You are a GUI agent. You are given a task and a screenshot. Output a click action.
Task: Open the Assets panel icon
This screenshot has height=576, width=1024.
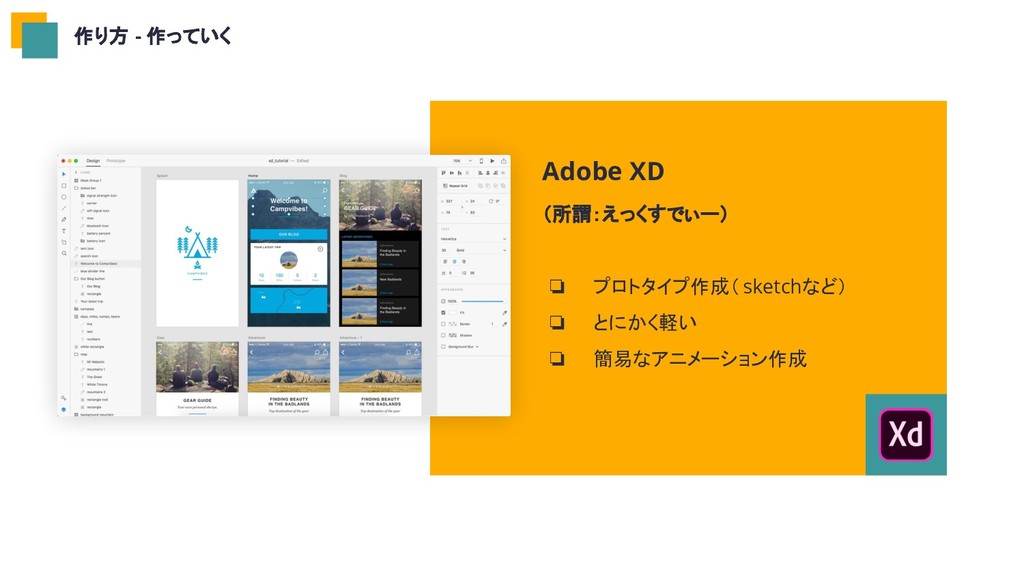pos(63,398)
